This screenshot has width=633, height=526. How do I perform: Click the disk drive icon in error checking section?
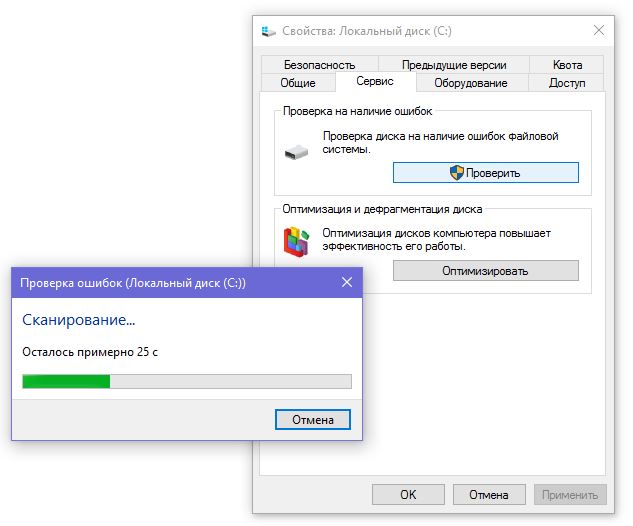pos(296,153)
